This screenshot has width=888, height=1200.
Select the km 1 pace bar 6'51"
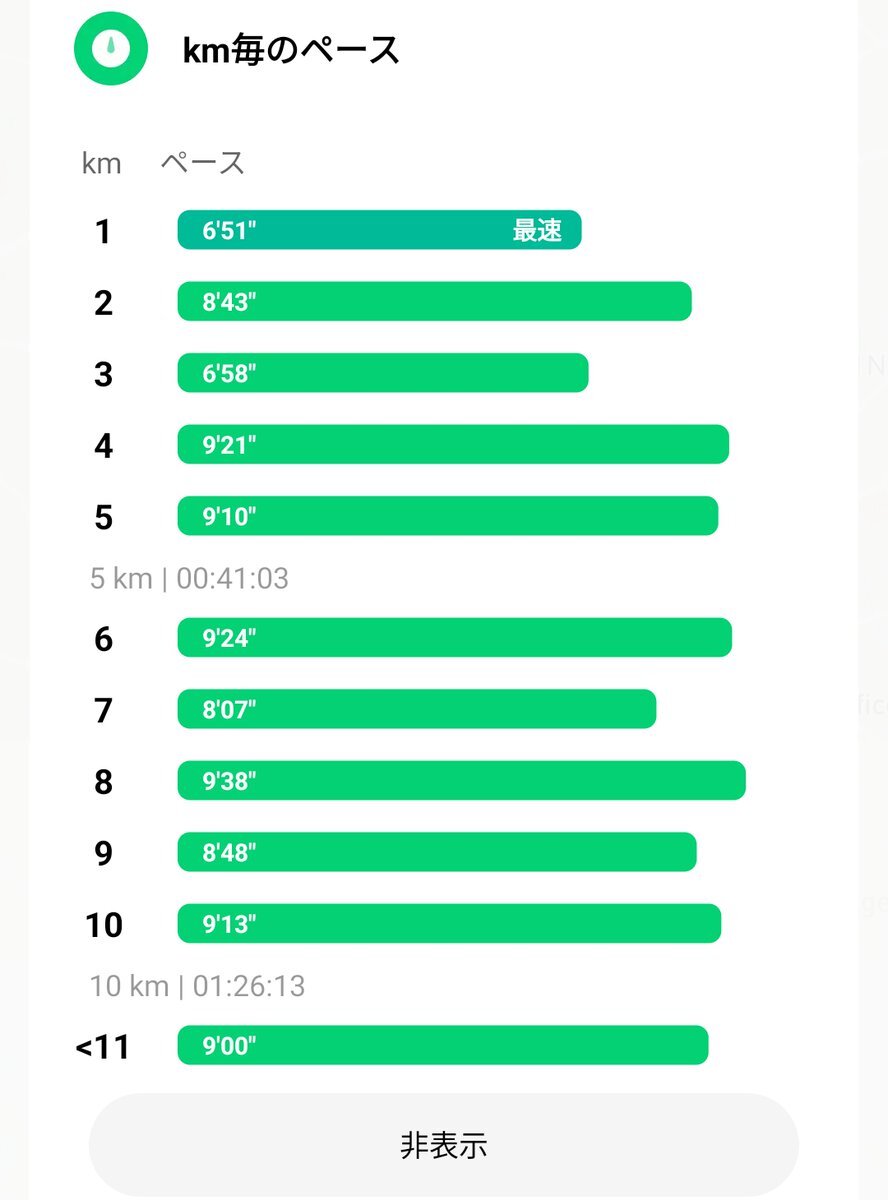379,230
